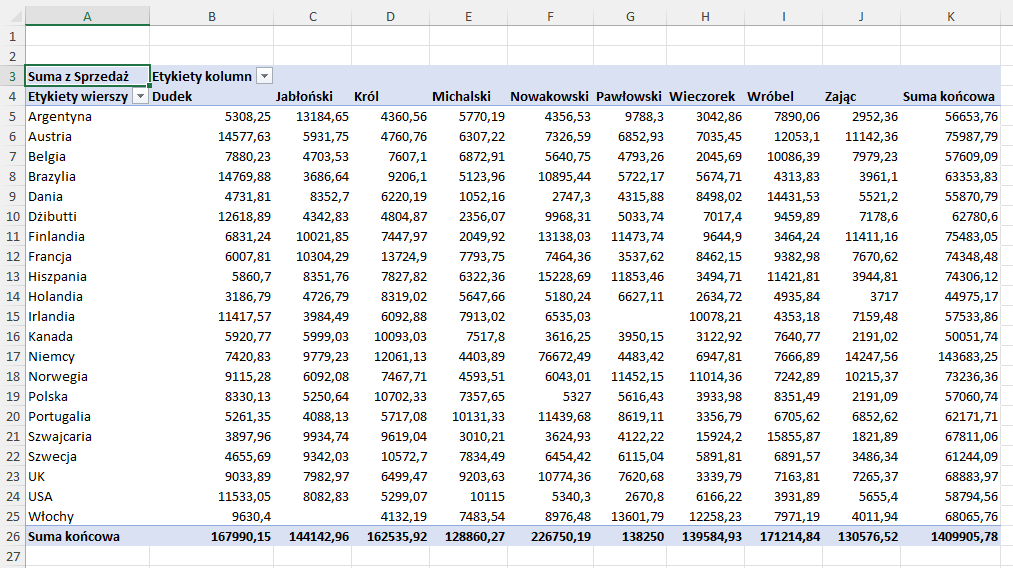Select the Nowakowski column label cell

coord(549,96)
